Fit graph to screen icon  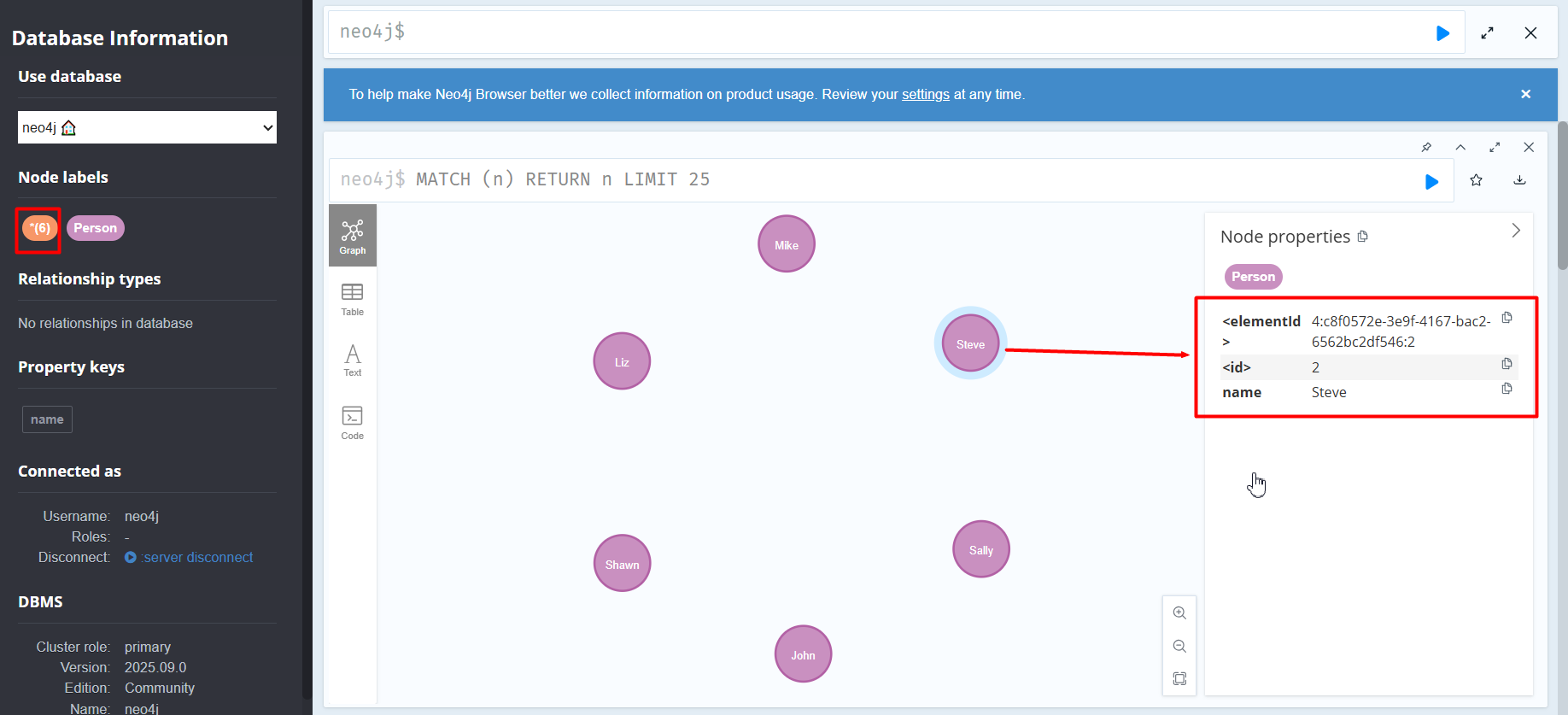(1179, 678)
